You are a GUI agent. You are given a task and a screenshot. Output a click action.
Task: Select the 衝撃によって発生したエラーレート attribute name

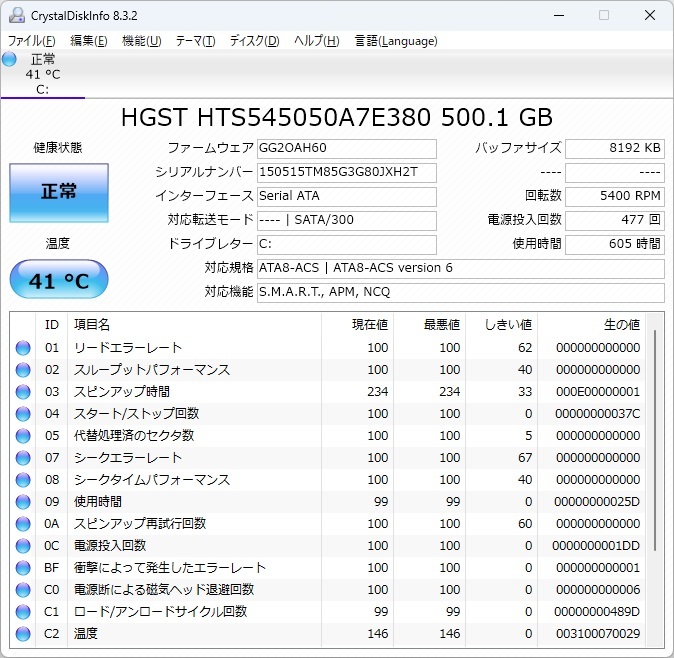pos(170,568)
